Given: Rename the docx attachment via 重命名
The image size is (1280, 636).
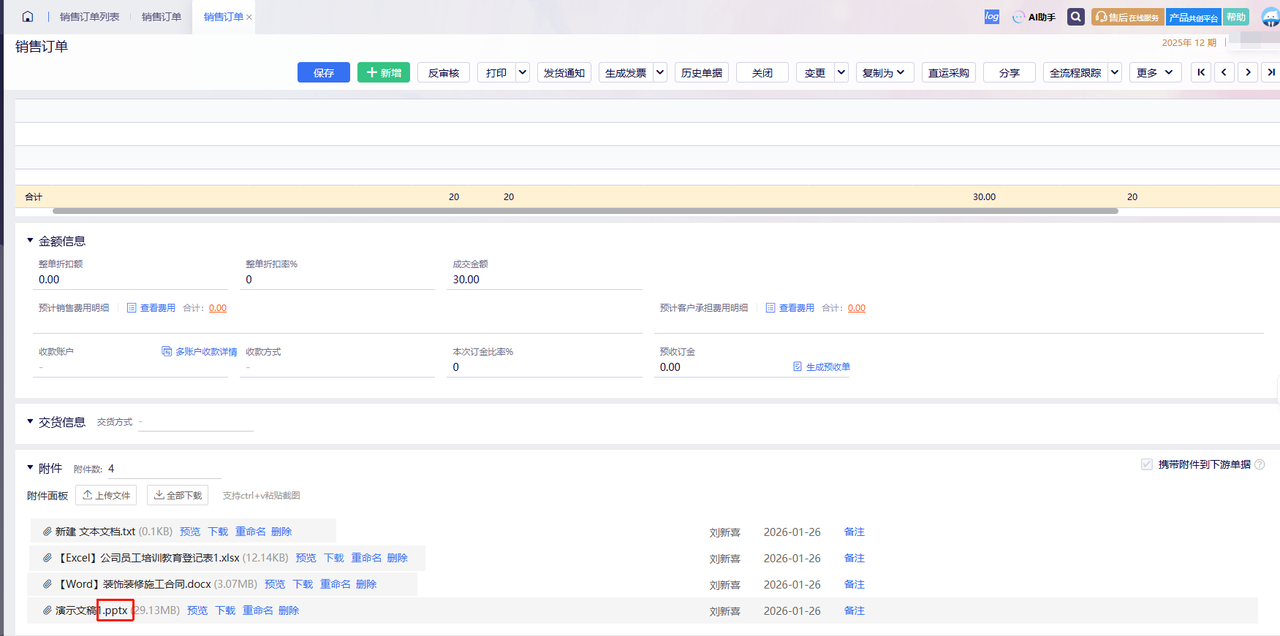Looking at the screenshot, I should tap(335, 584).
